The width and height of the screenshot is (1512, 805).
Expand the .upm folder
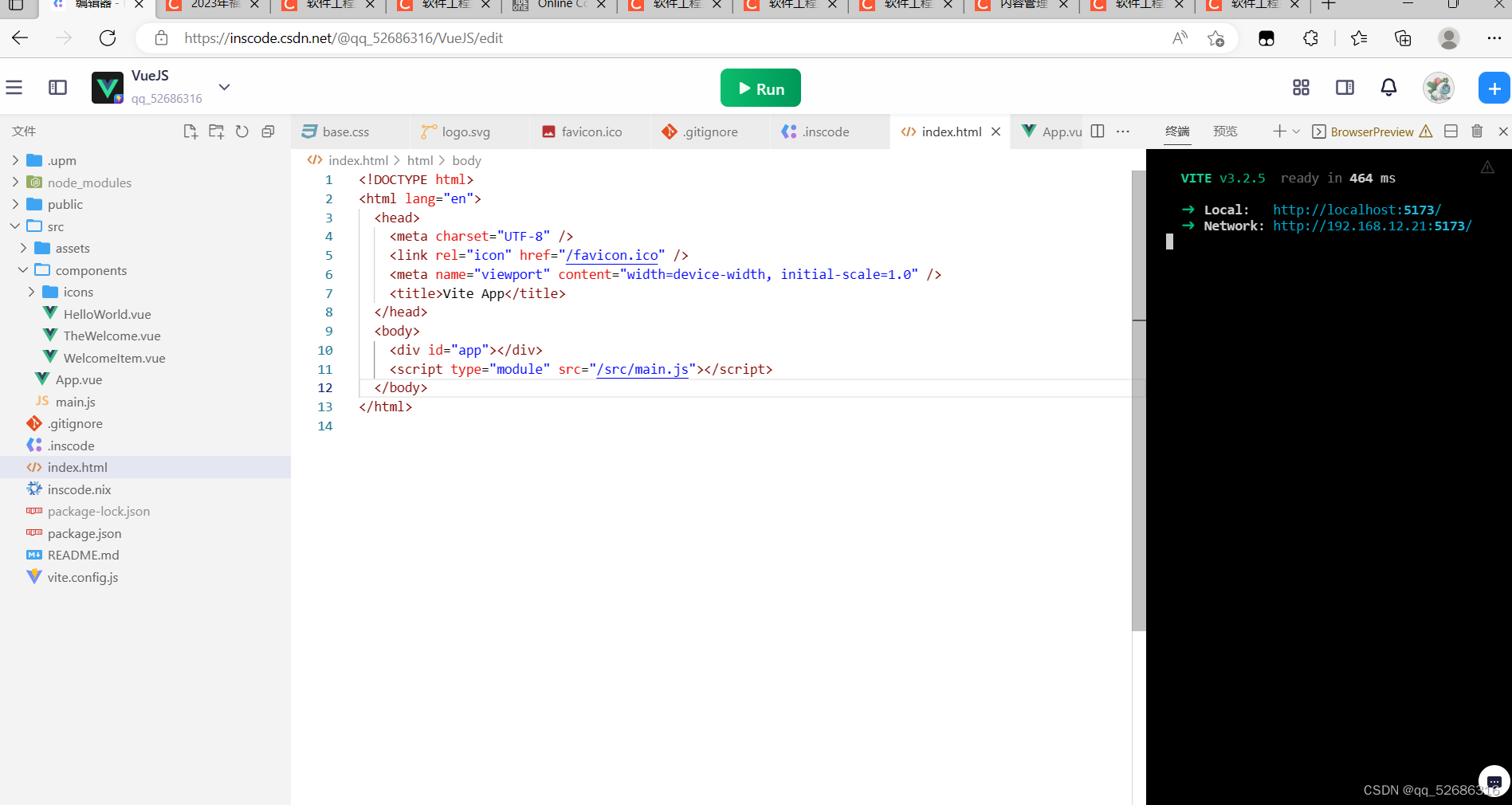[x=15, y=160]
